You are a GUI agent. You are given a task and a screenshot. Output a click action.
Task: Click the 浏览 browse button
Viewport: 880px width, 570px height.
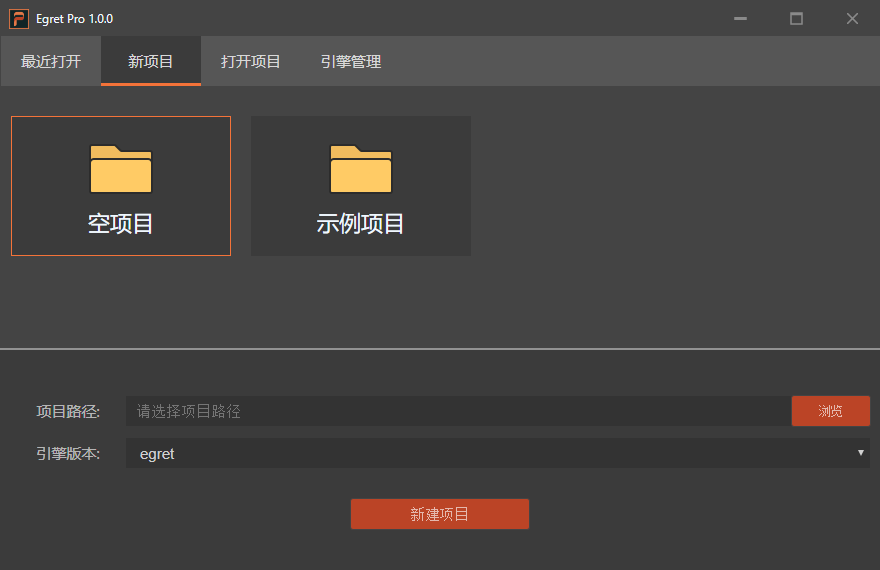coord(831,411)
